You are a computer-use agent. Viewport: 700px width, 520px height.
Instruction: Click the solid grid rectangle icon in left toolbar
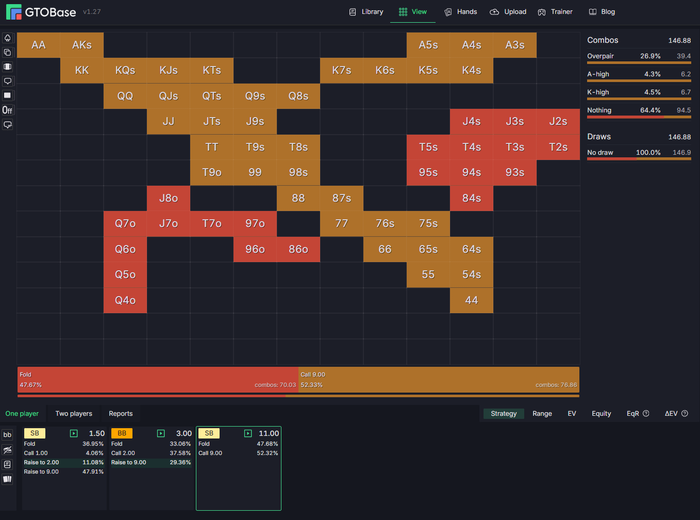tap(8, 95)
